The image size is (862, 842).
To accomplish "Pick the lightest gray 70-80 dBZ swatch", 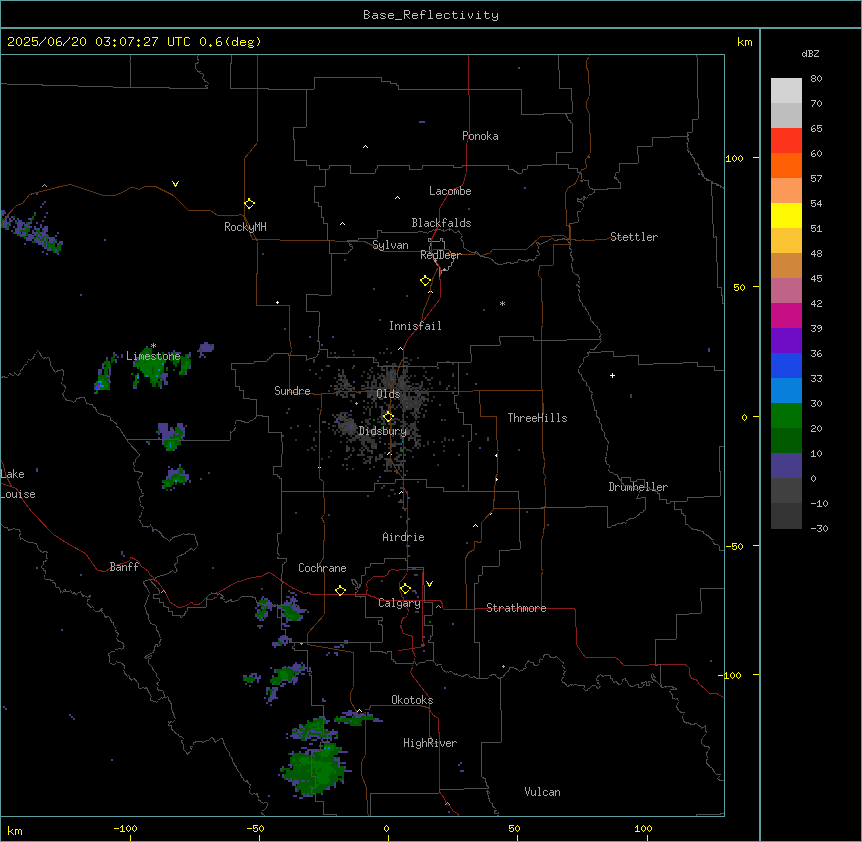I will click(786, 91).
